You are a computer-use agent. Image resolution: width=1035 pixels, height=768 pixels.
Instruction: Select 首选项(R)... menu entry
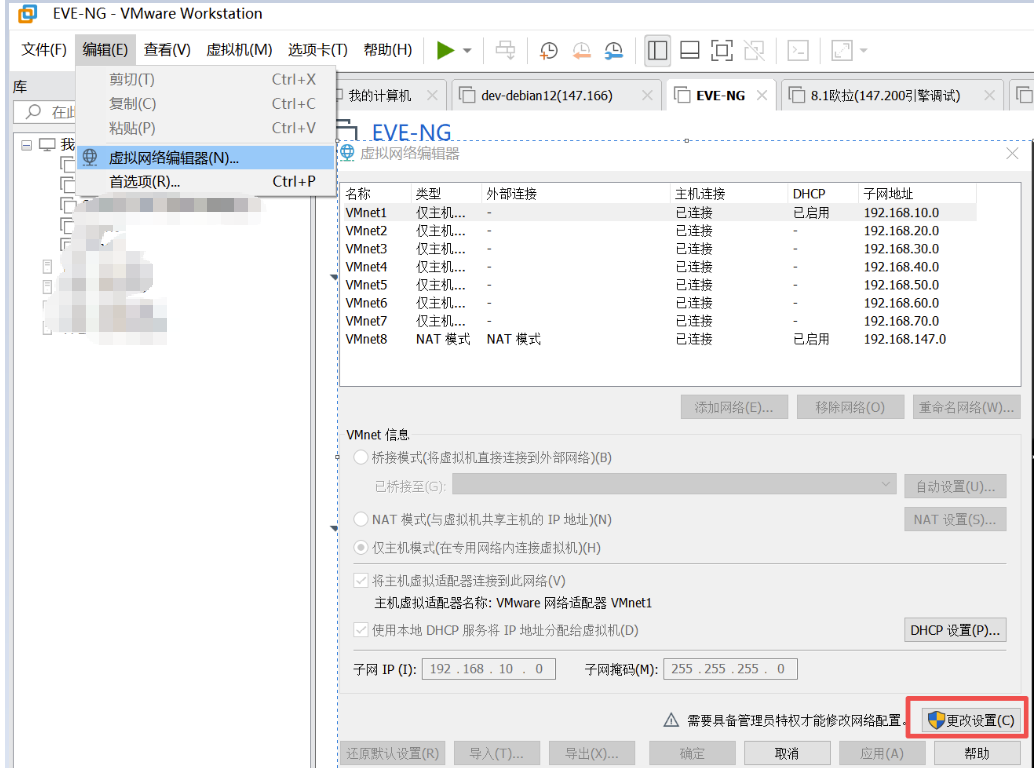205,181
